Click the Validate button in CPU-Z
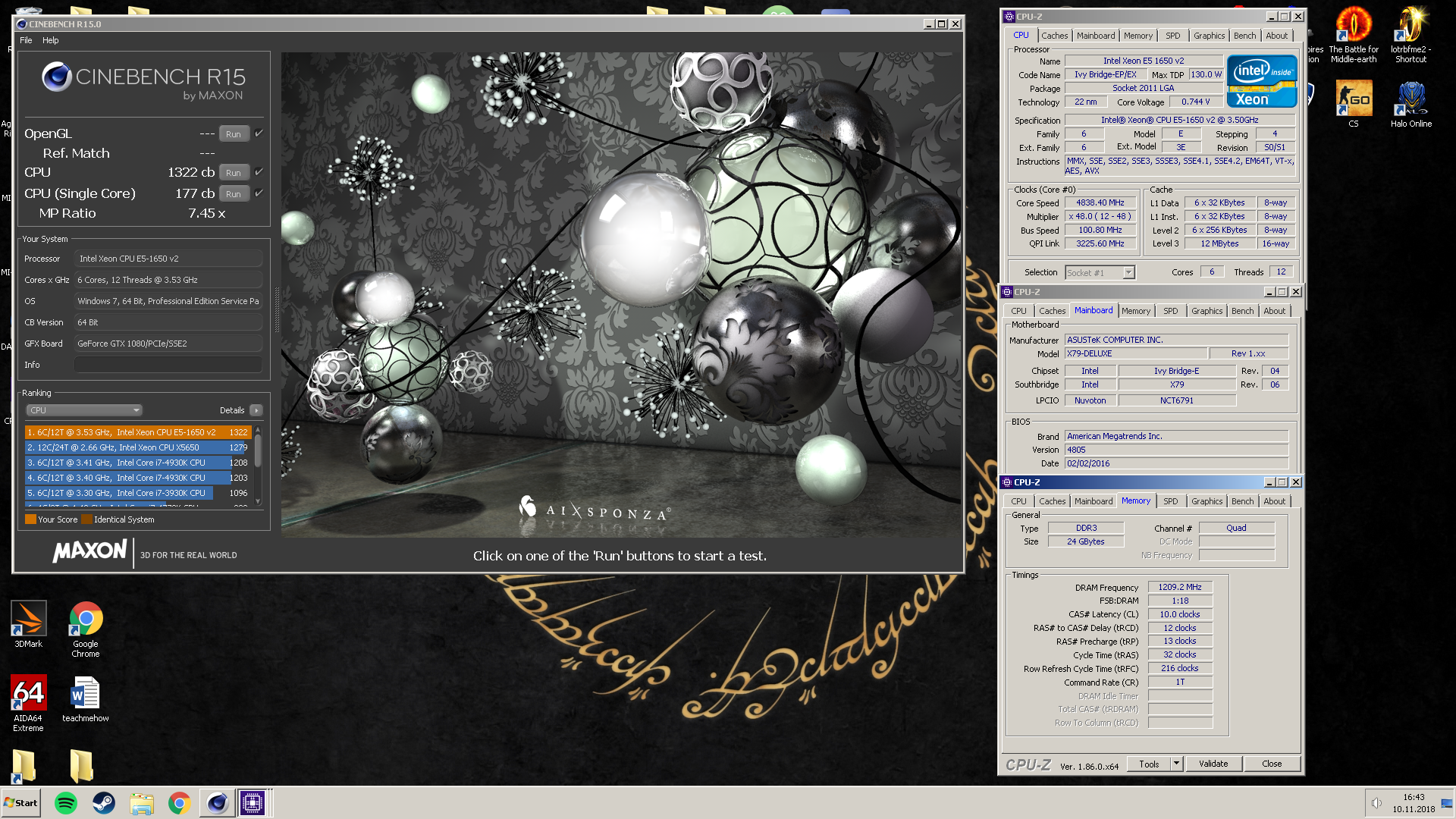The image size is (1456, 819). coord(1213,764)
